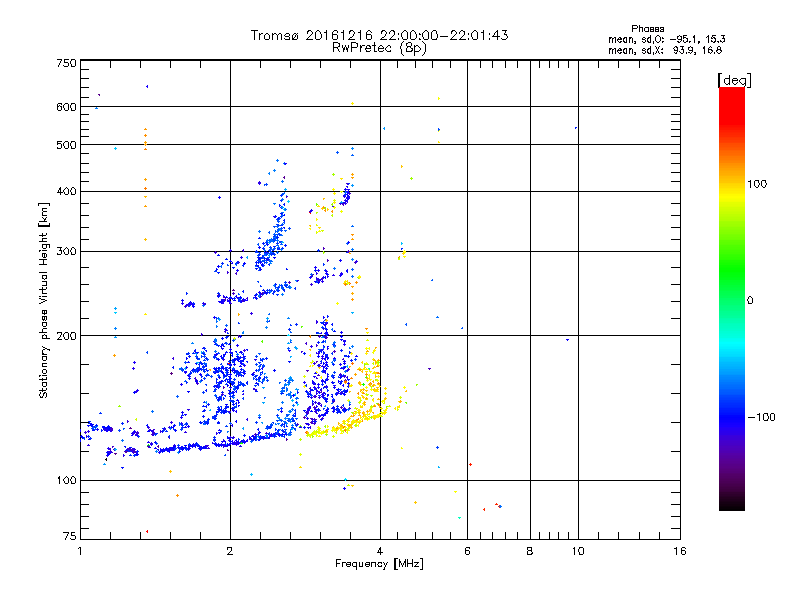Click the colorbar tick label '0'
This screenshot has height=600, width=800.
click(750, 301)
